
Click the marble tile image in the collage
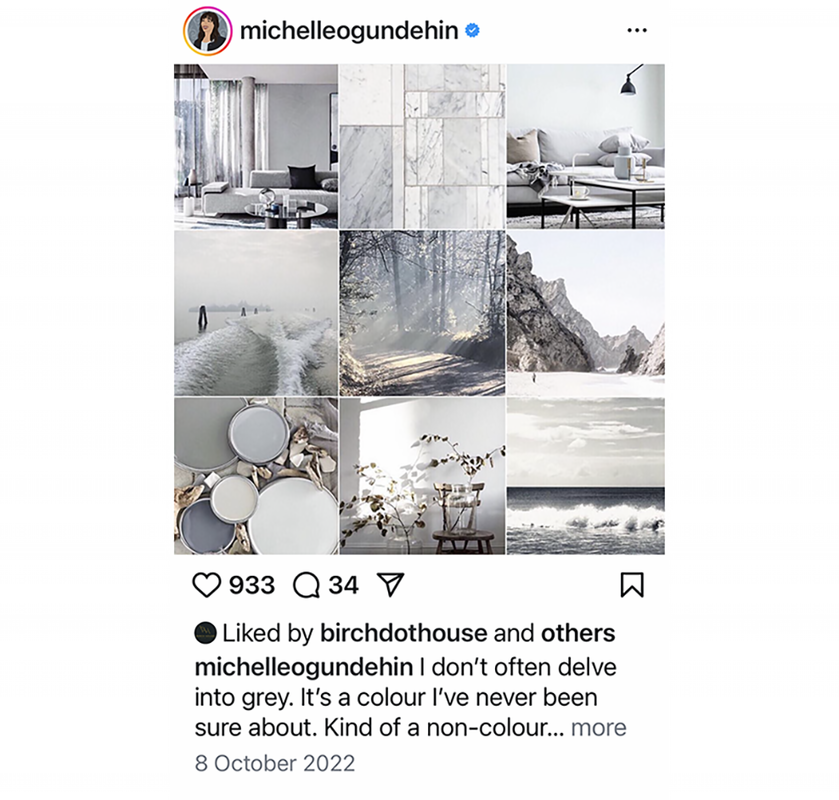click(x=422, y=146)
